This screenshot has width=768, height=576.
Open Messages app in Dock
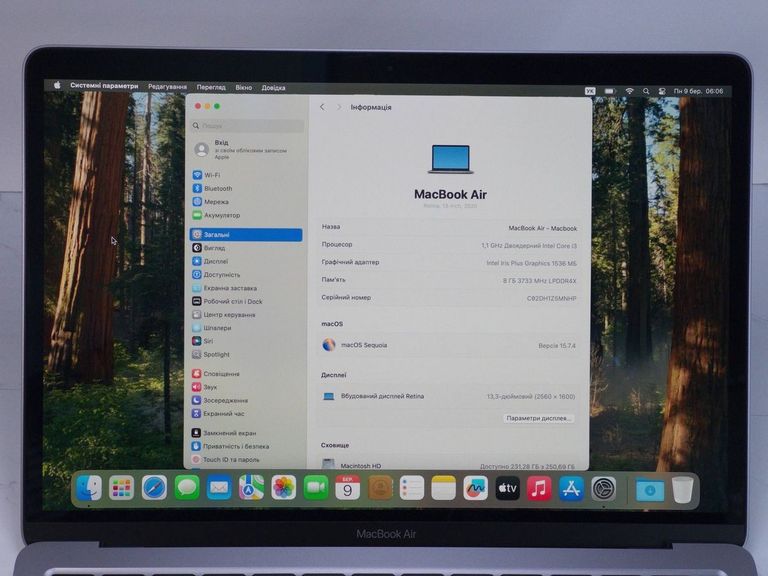coord(187,488)
